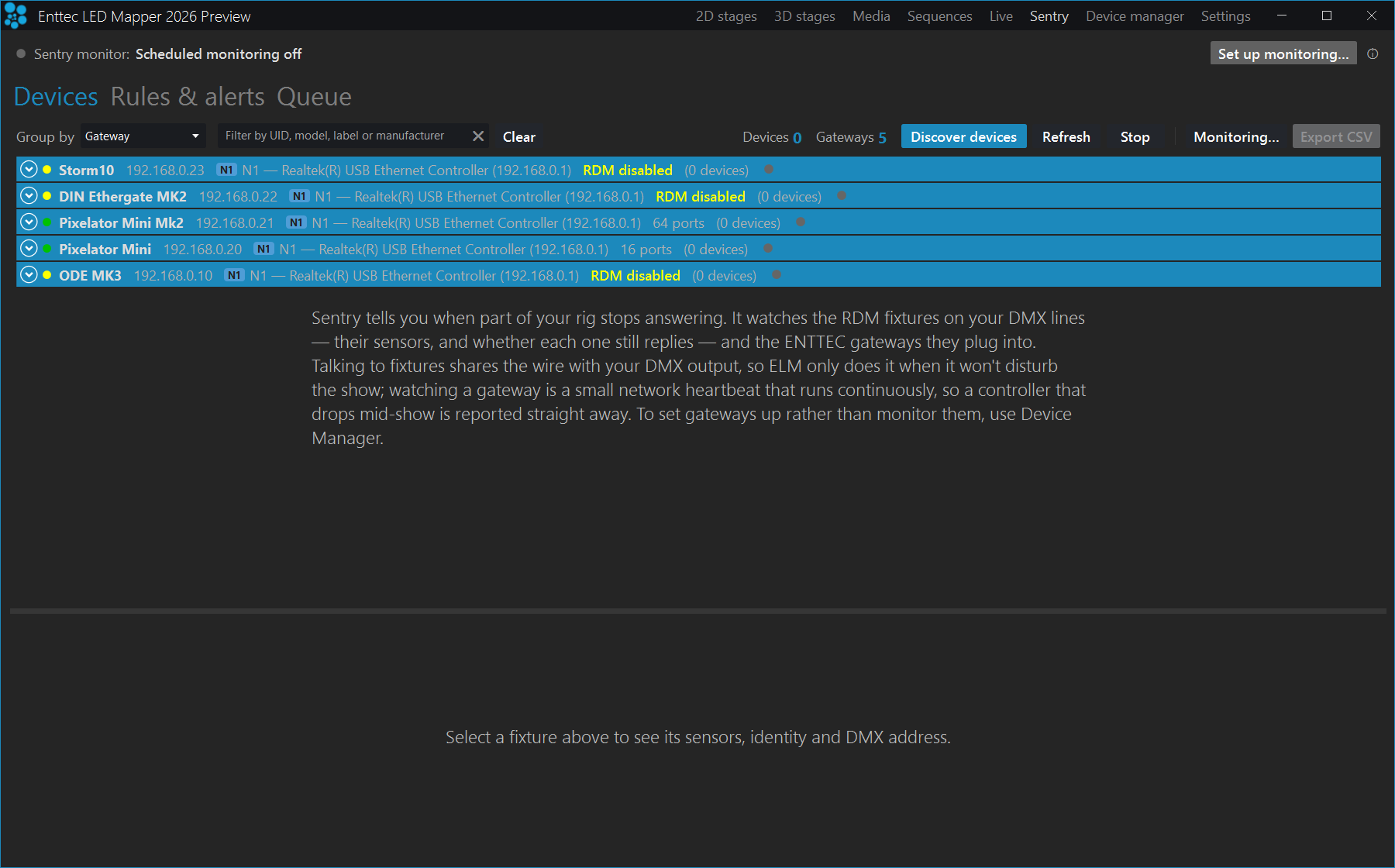The height and width of the screenshot is (868, 1395).
Task: Open the Settings section
Action: pos(1225,16)
